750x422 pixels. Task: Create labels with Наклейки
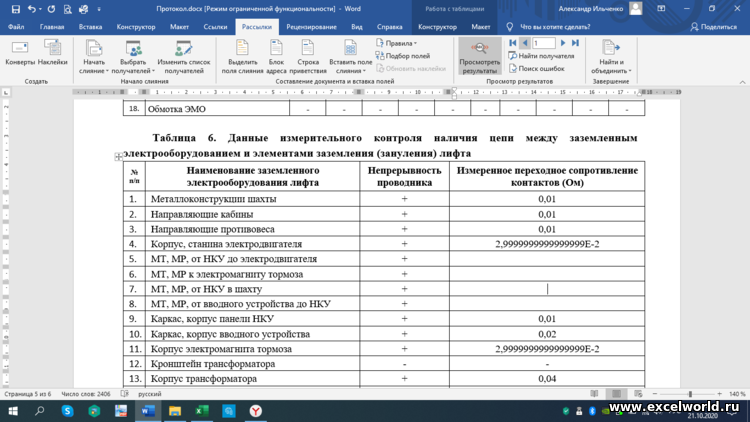53,53
